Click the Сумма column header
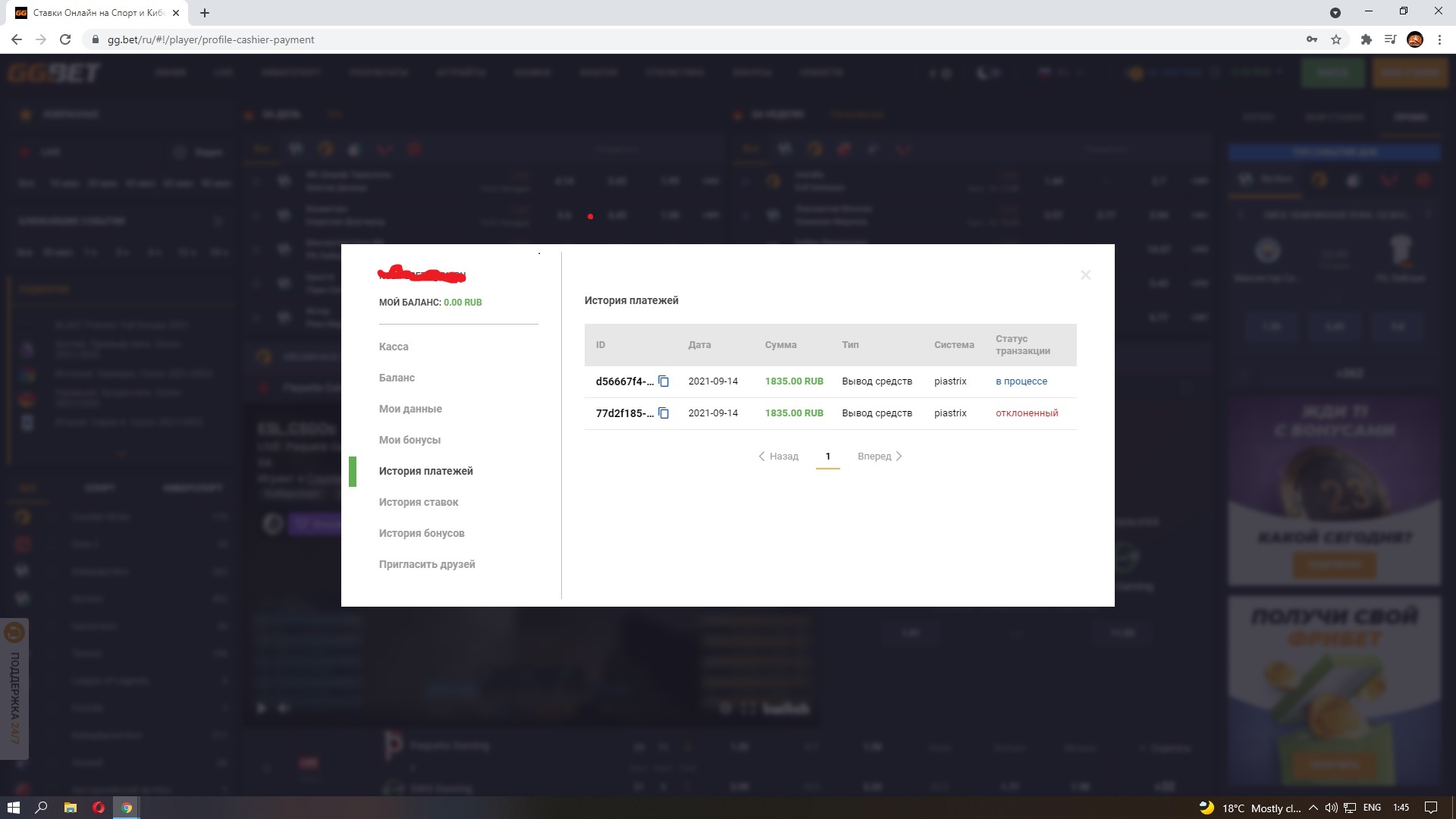This screenshot has height=819, width=1456. 780,345
